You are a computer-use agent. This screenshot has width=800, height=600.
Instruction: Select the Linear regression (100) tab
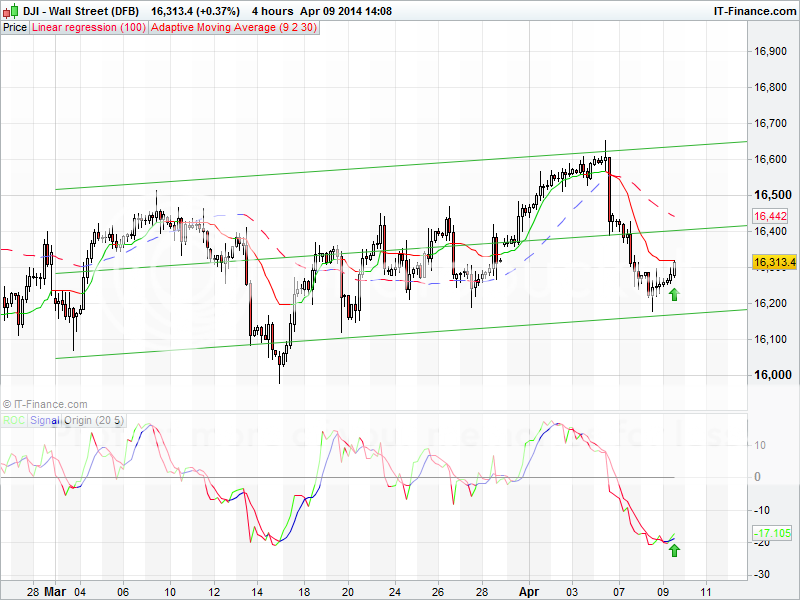[x=88, y=28]
